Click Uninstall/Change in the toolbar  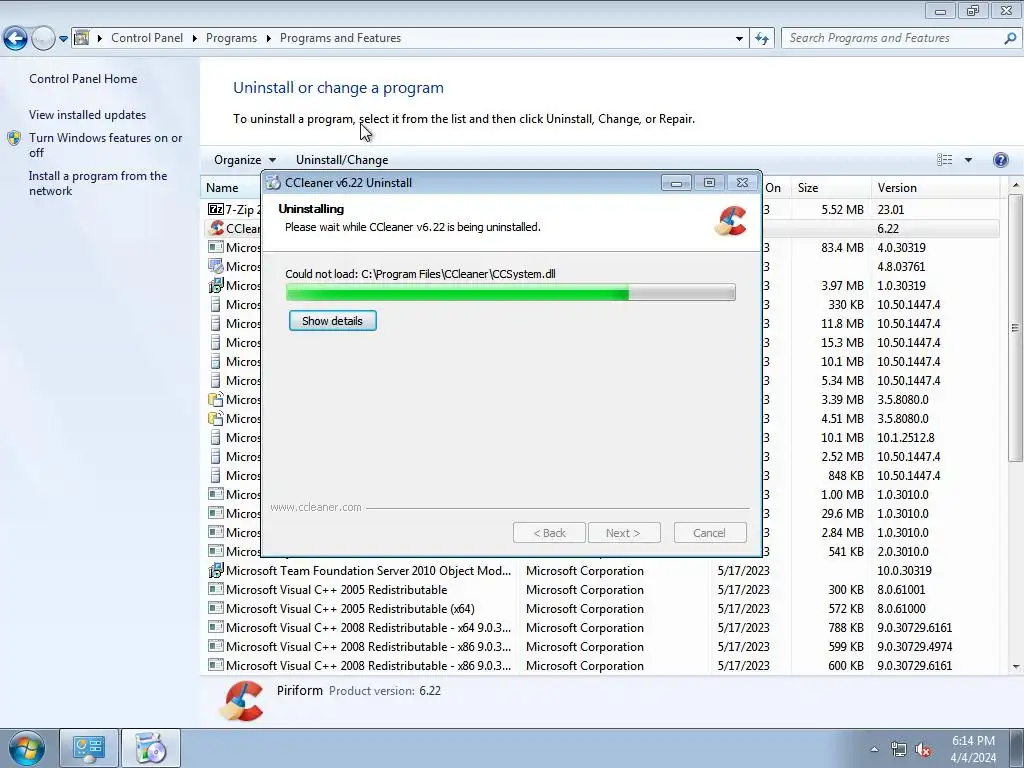(342, 160)
